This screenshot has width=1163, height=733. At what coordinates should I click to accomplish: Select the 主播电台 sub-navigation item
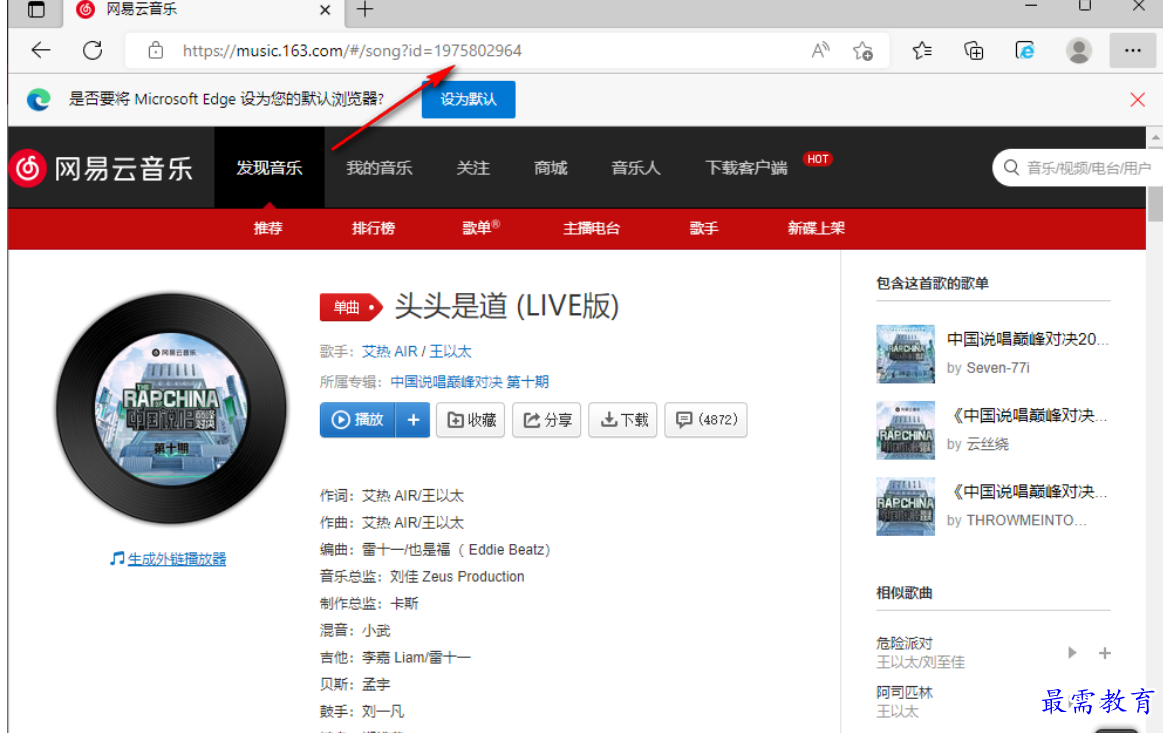point(591,229)
